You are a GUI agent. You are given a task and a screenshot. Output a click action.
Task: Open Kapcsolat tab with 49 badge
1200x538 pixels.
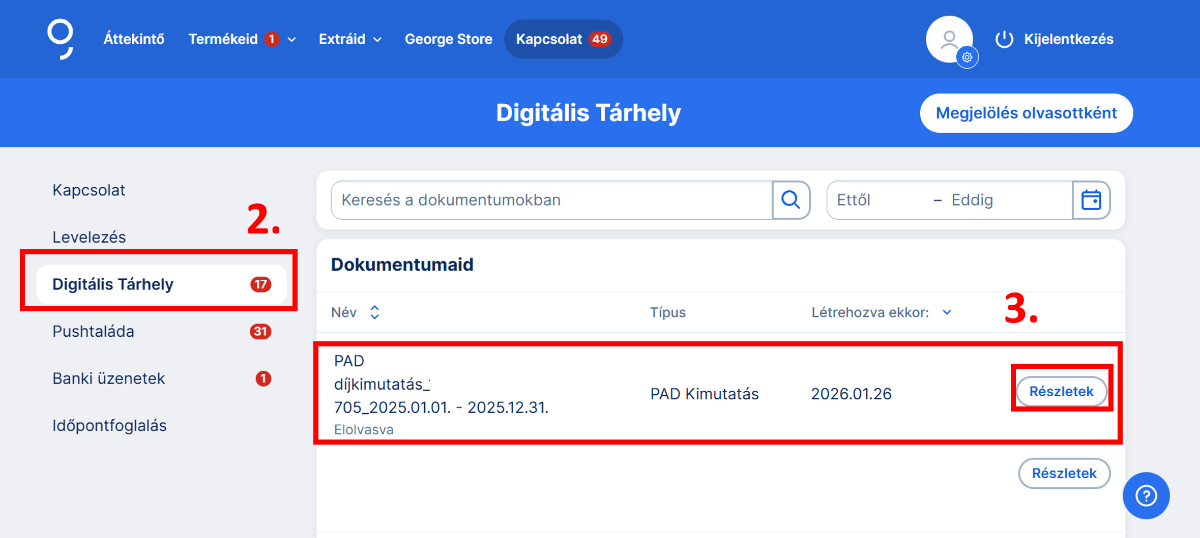coord(563,39)
